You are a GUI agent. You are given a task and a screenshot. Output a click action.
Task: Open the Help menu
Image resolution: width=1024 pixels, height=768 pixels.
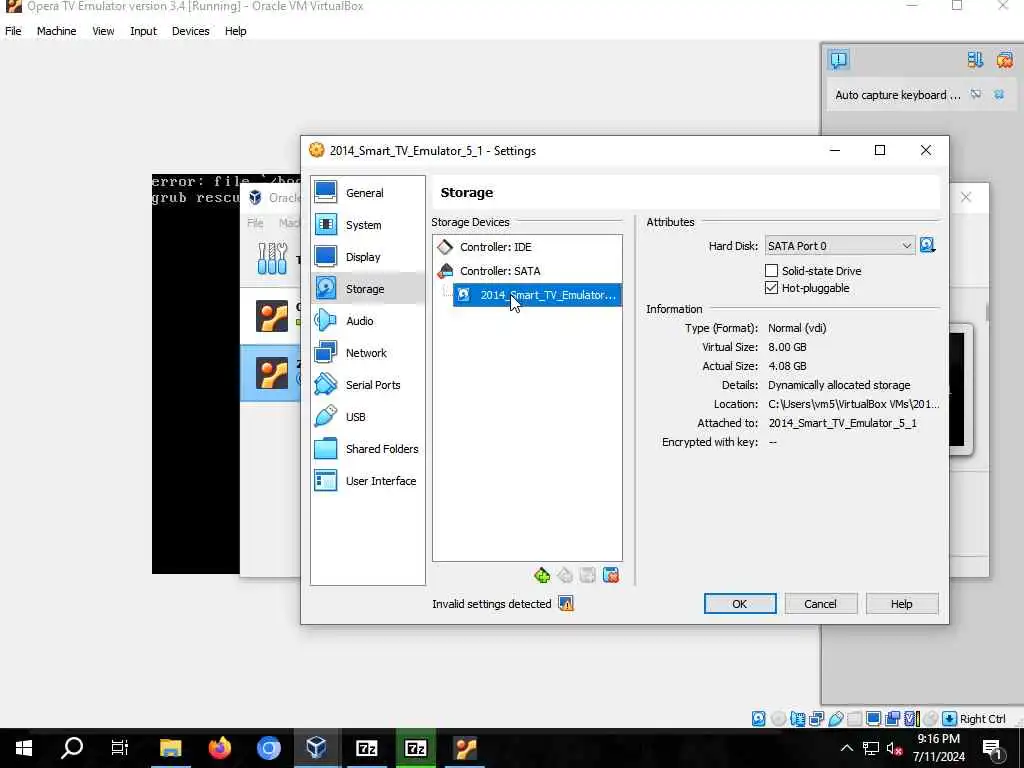tap(235, 31)
